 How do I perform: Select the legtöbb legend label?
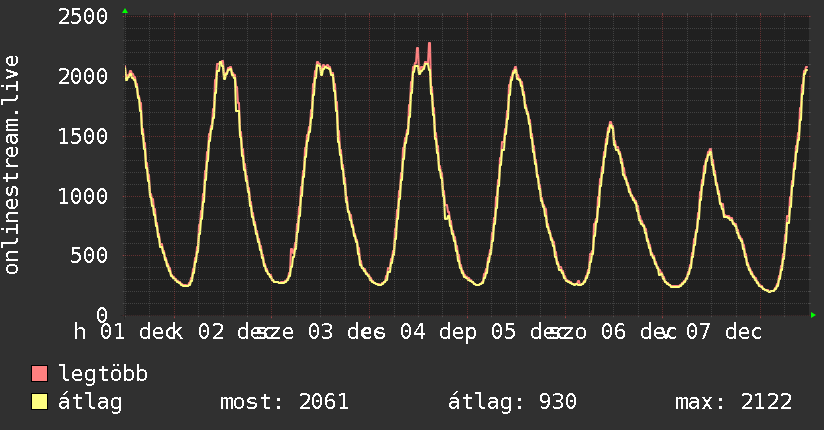104,375
